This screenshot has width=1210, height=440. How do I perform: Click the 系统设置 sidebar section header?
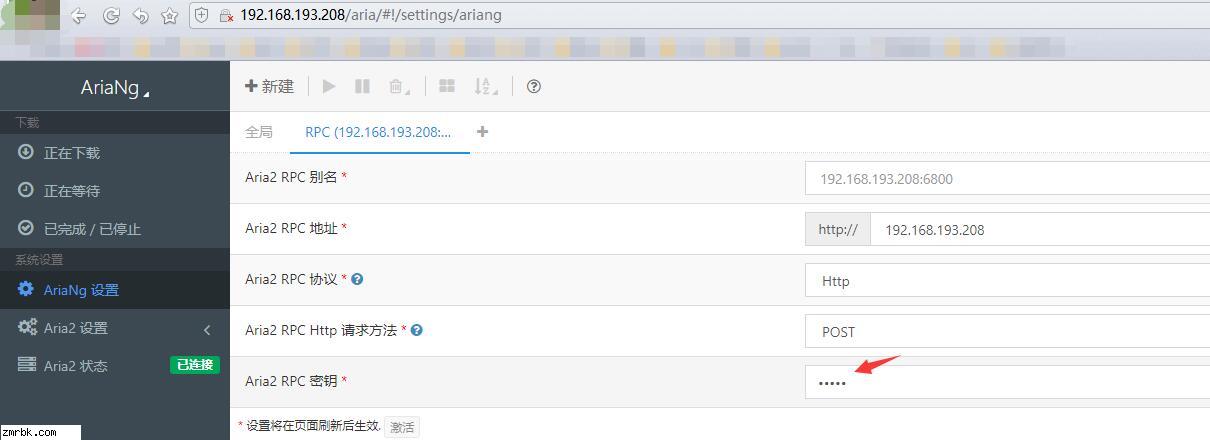(x=39, y=260)
